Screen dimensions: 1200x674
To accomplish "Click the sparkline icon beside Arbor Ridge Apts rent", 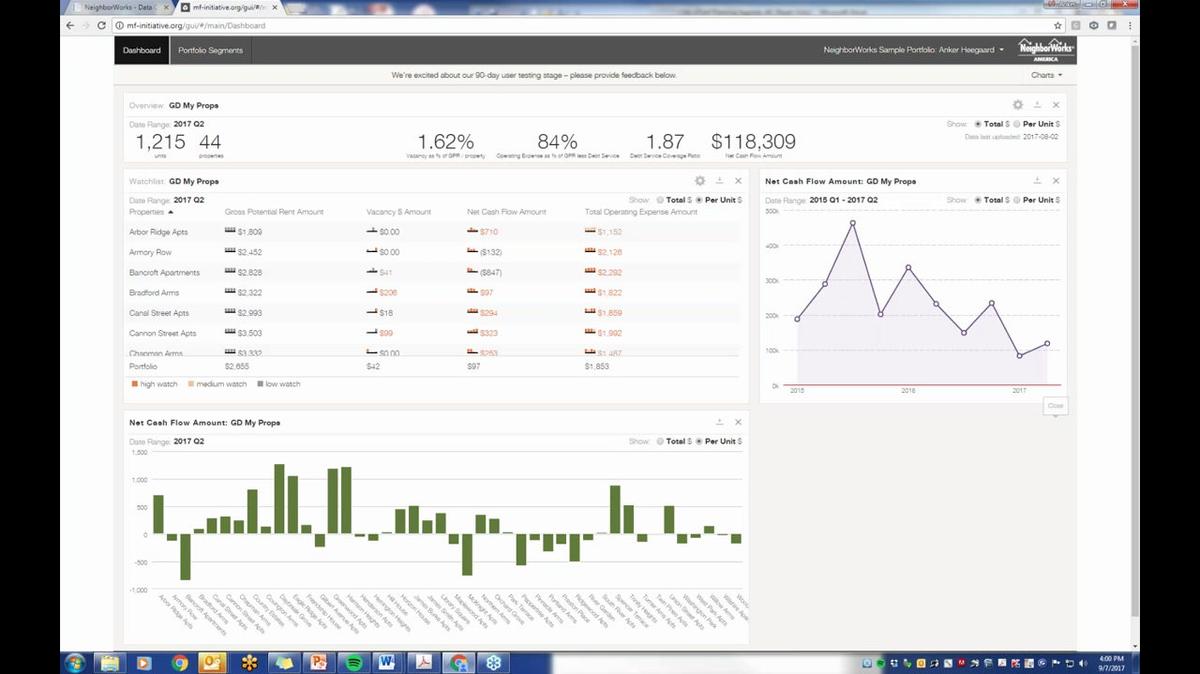I will (x=229, y=231).
